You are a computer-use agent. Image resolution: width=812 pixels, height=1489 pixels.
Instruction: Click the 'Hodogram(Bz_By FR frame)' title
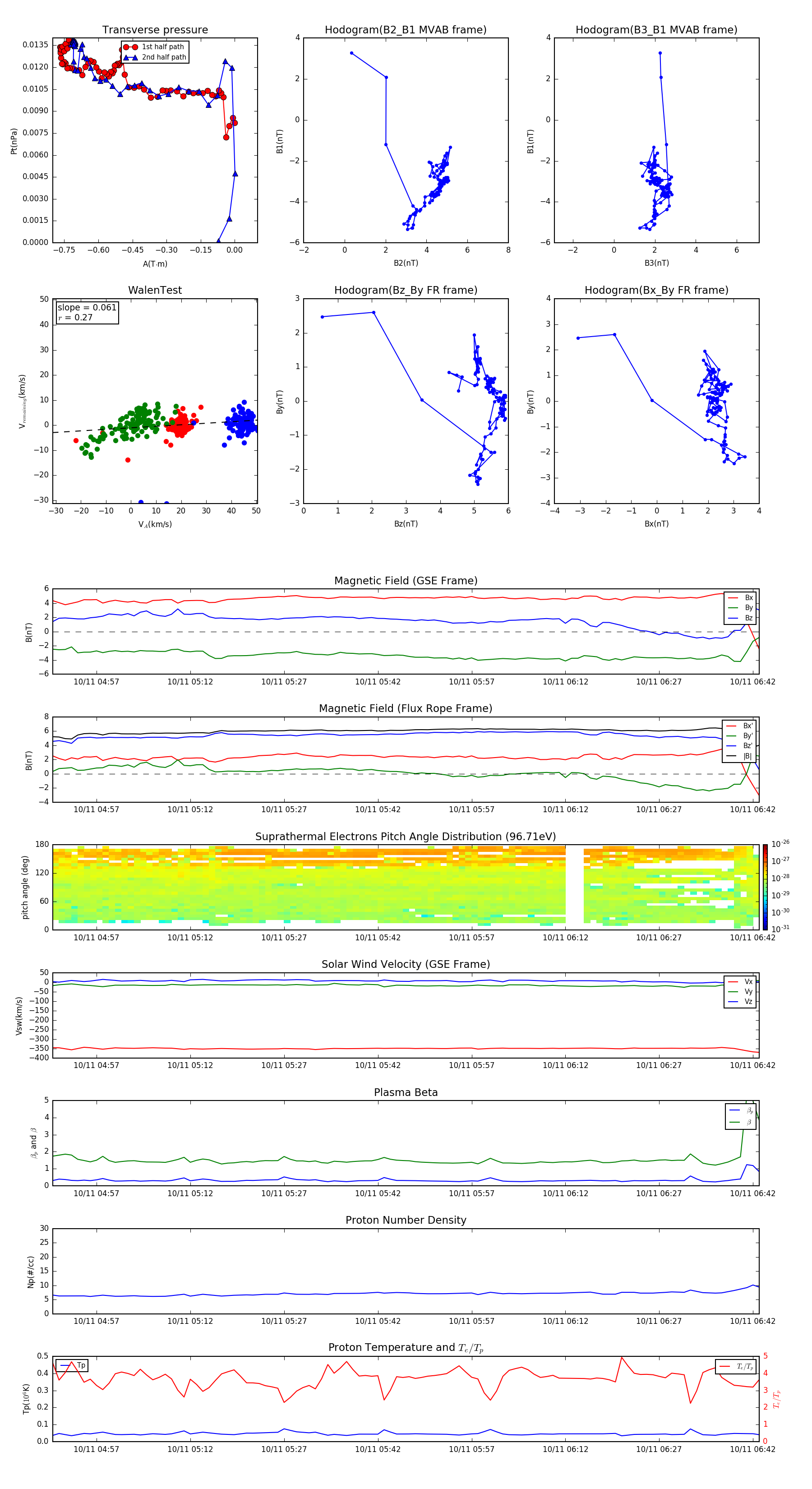[406, 290]
